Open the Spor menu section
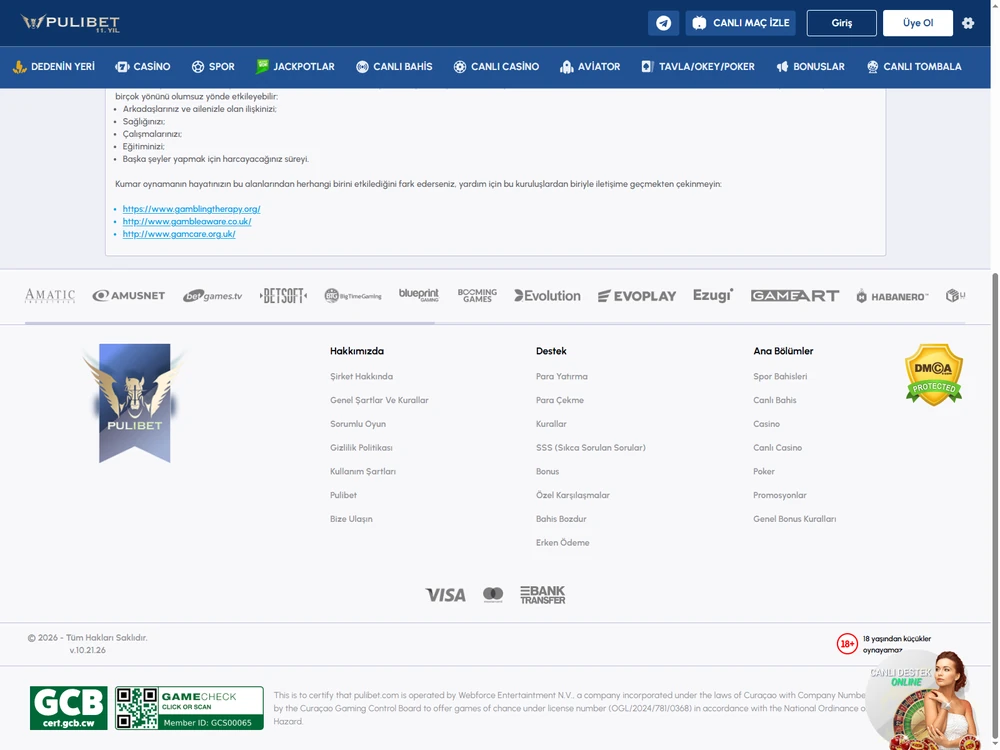1000x750 pixels. [x=213, y=66]
